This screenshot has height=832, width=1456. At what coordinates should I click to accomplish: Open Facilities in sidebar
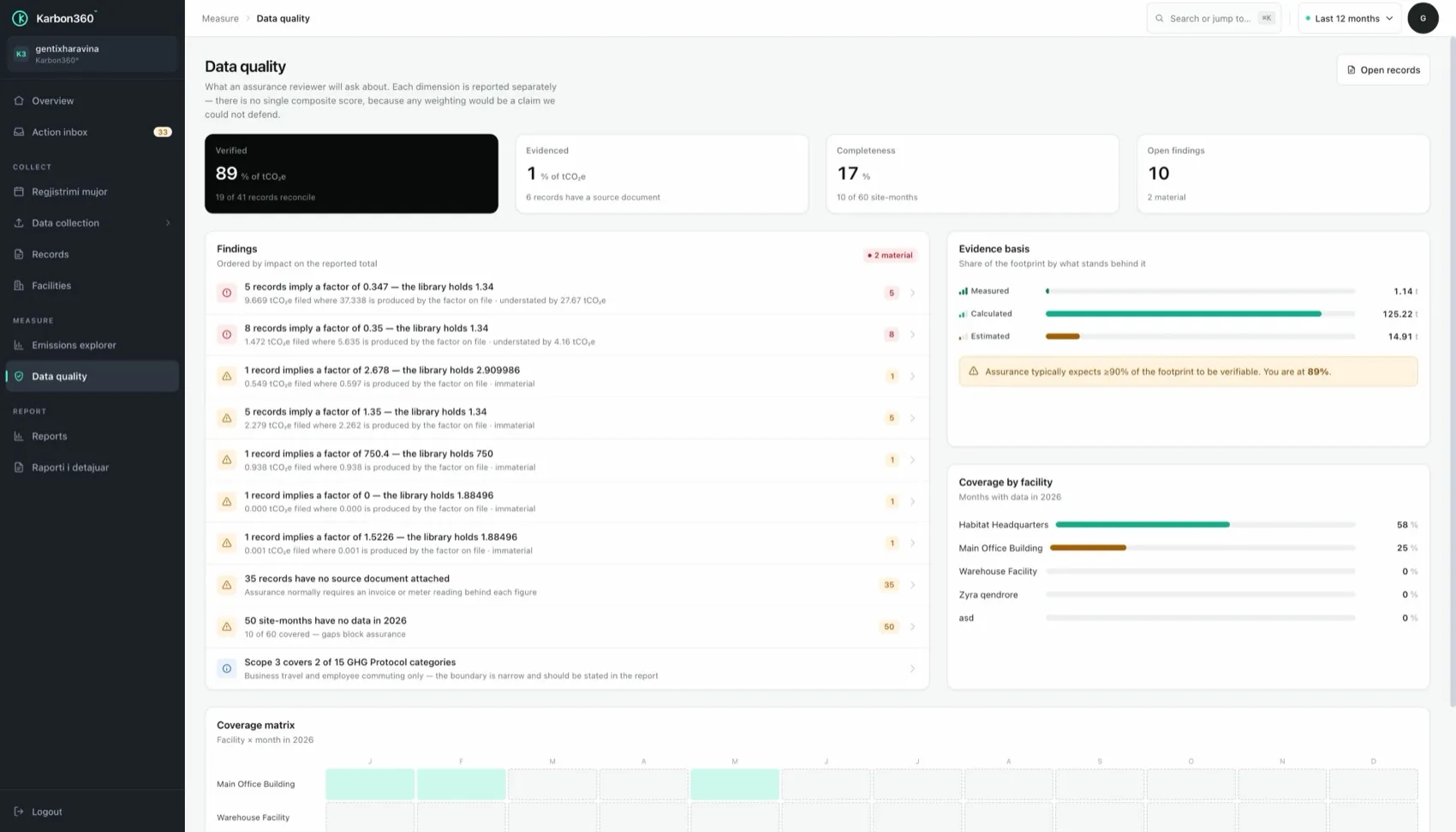point(92,285)
